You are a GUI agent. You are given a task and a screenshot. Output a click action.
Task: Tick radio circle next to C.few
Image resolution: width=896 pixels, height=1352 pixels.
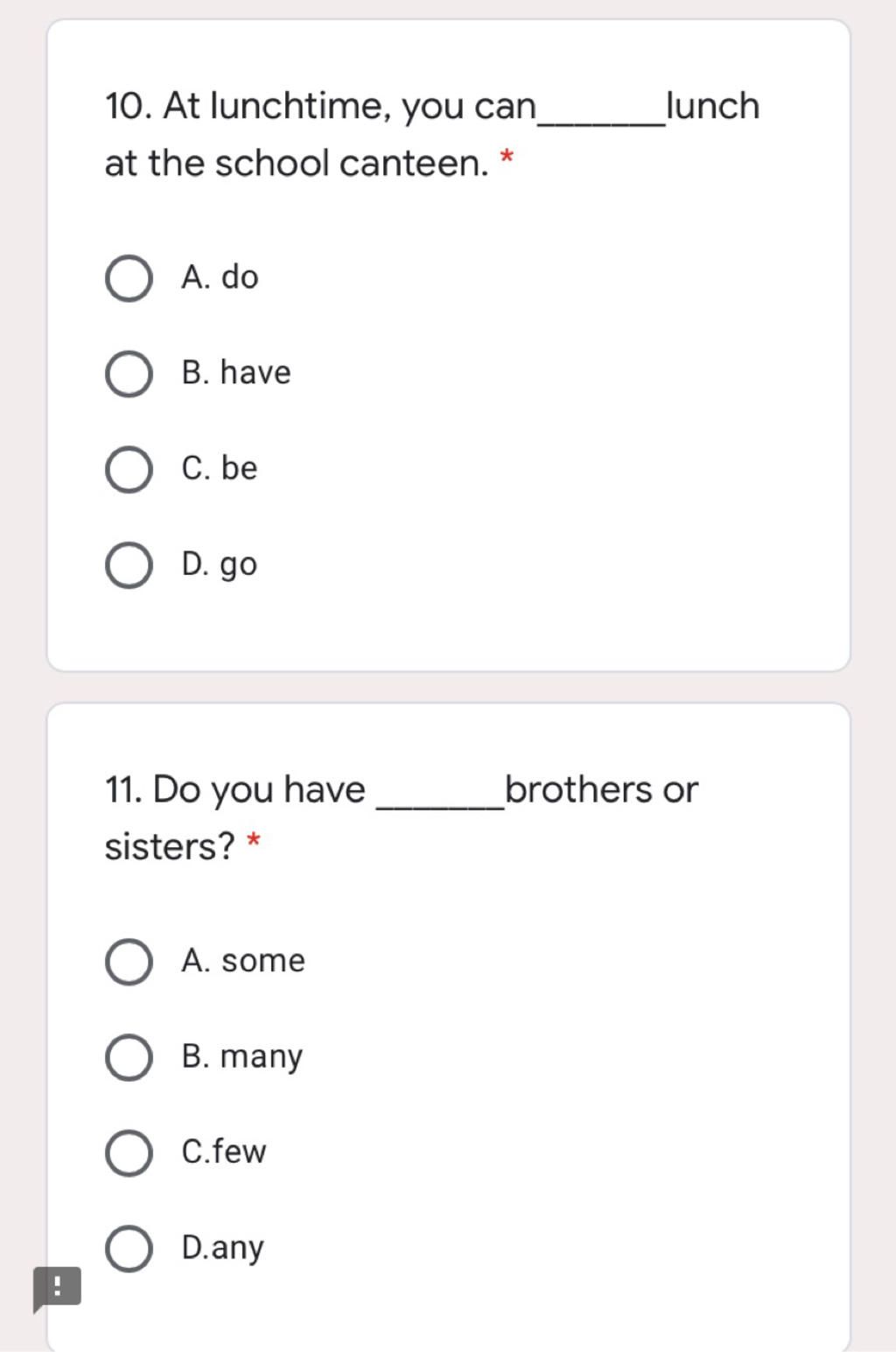[x=129, y=1152]
